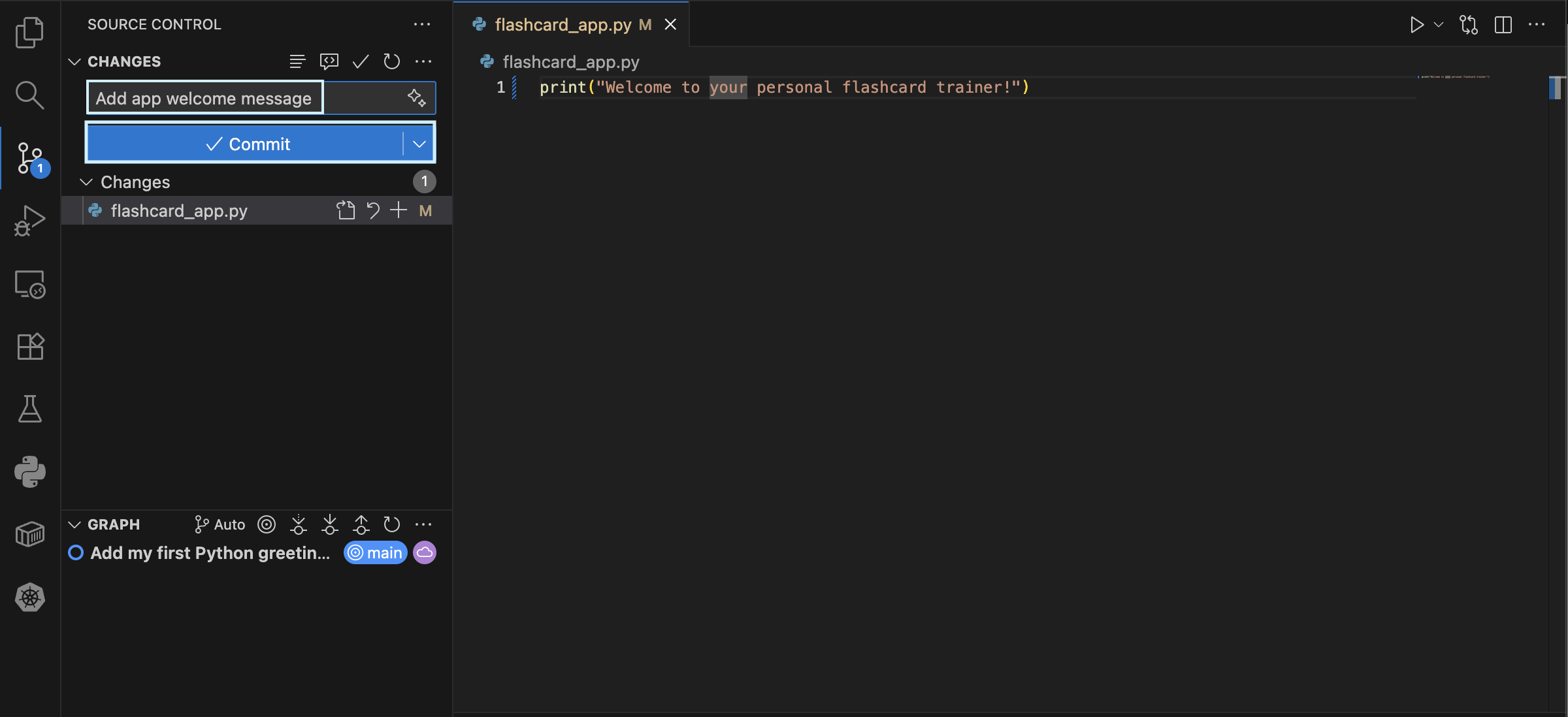Collapse the GRAPH section

pos(74,524)
